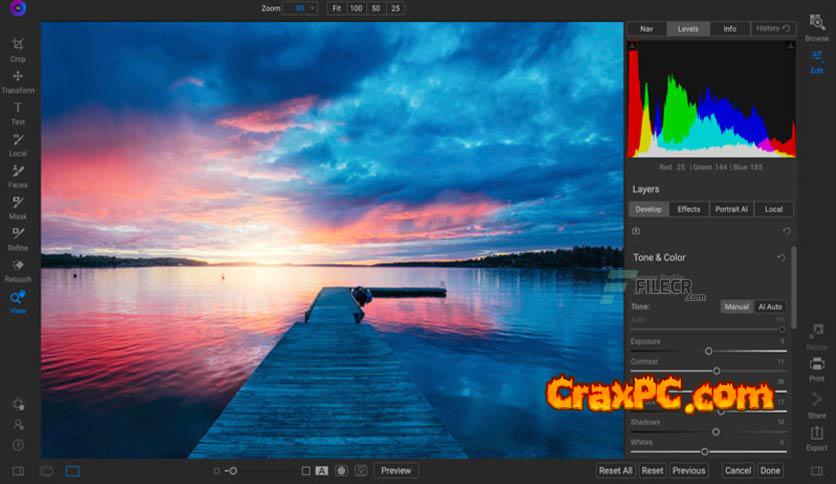Set Tone mode to Manual
This screenshot has width=836, height=484.
click(x=736, y=307)
